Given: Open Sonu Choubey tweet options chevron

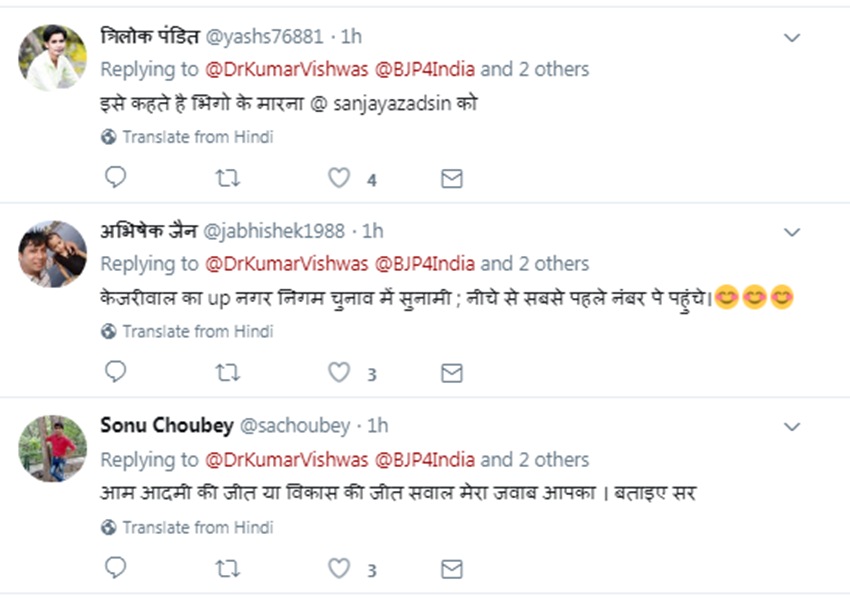Looking at the screenshot, I should [792, 428].
